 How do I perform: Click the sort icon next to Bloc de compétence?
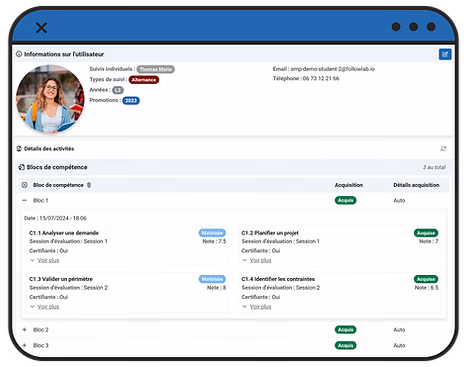point(89,185)
